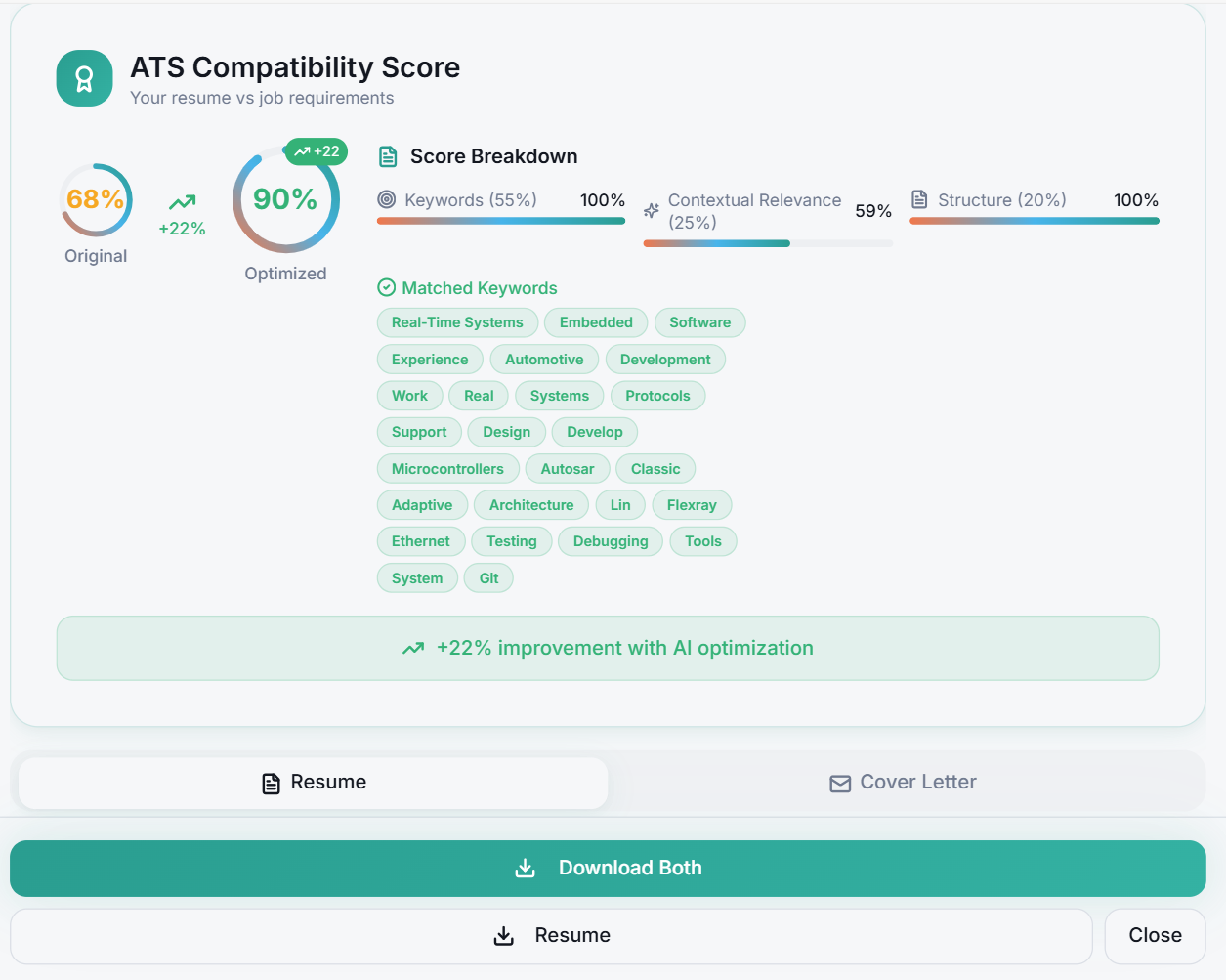Click the Structure document icon
The width and height of the screenshot is (1226, 980).
(919, 199)
